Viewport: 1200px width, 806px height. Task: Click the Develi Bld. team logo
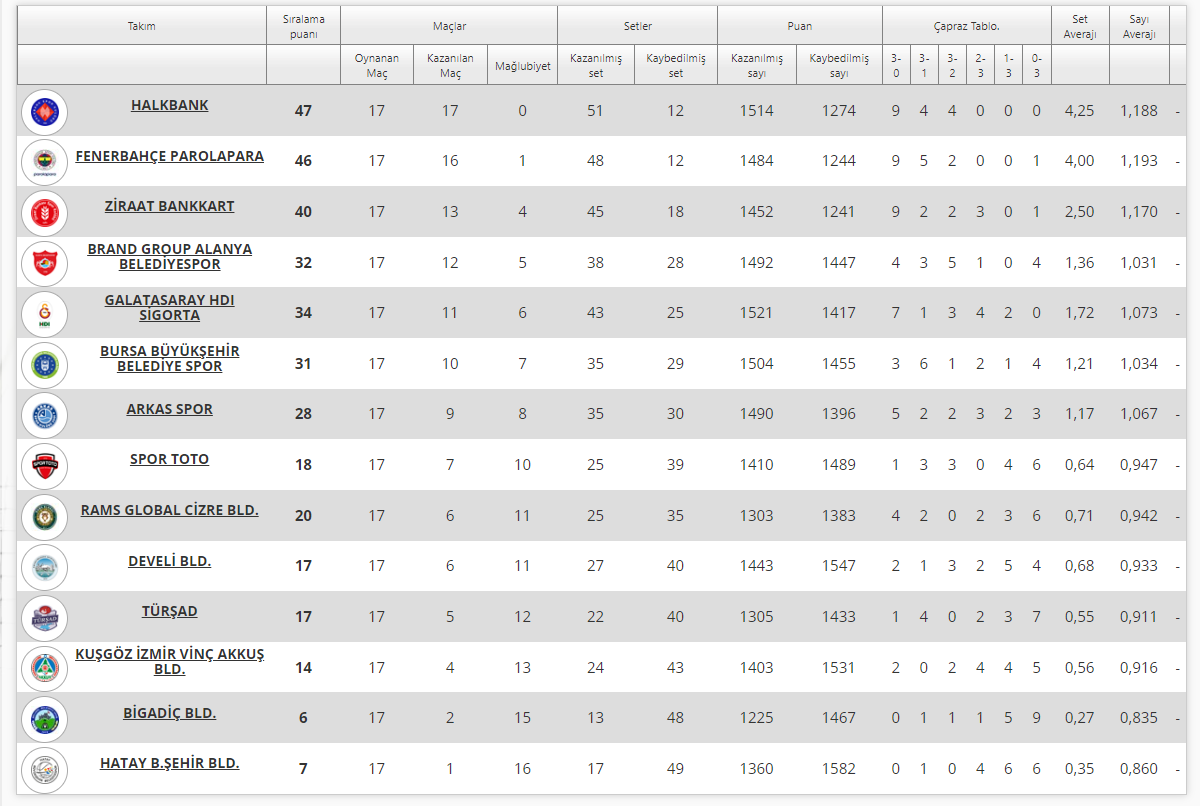[44, 567]
